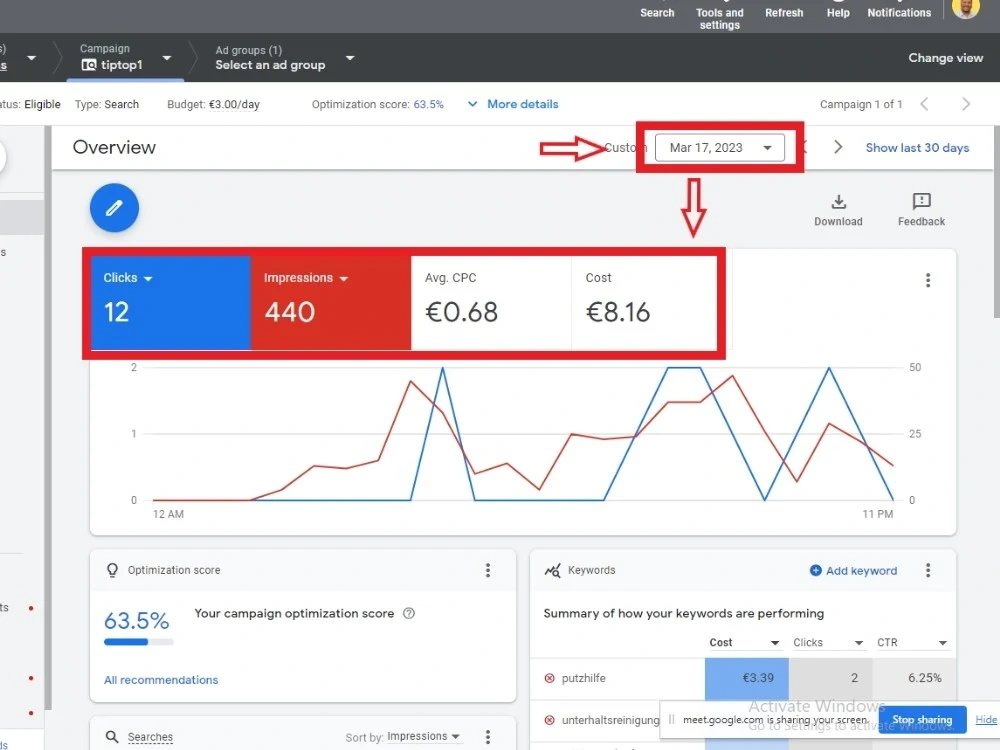
Task: Click the lightbulb Optimization score icon
Action: [x=112, y=570]
